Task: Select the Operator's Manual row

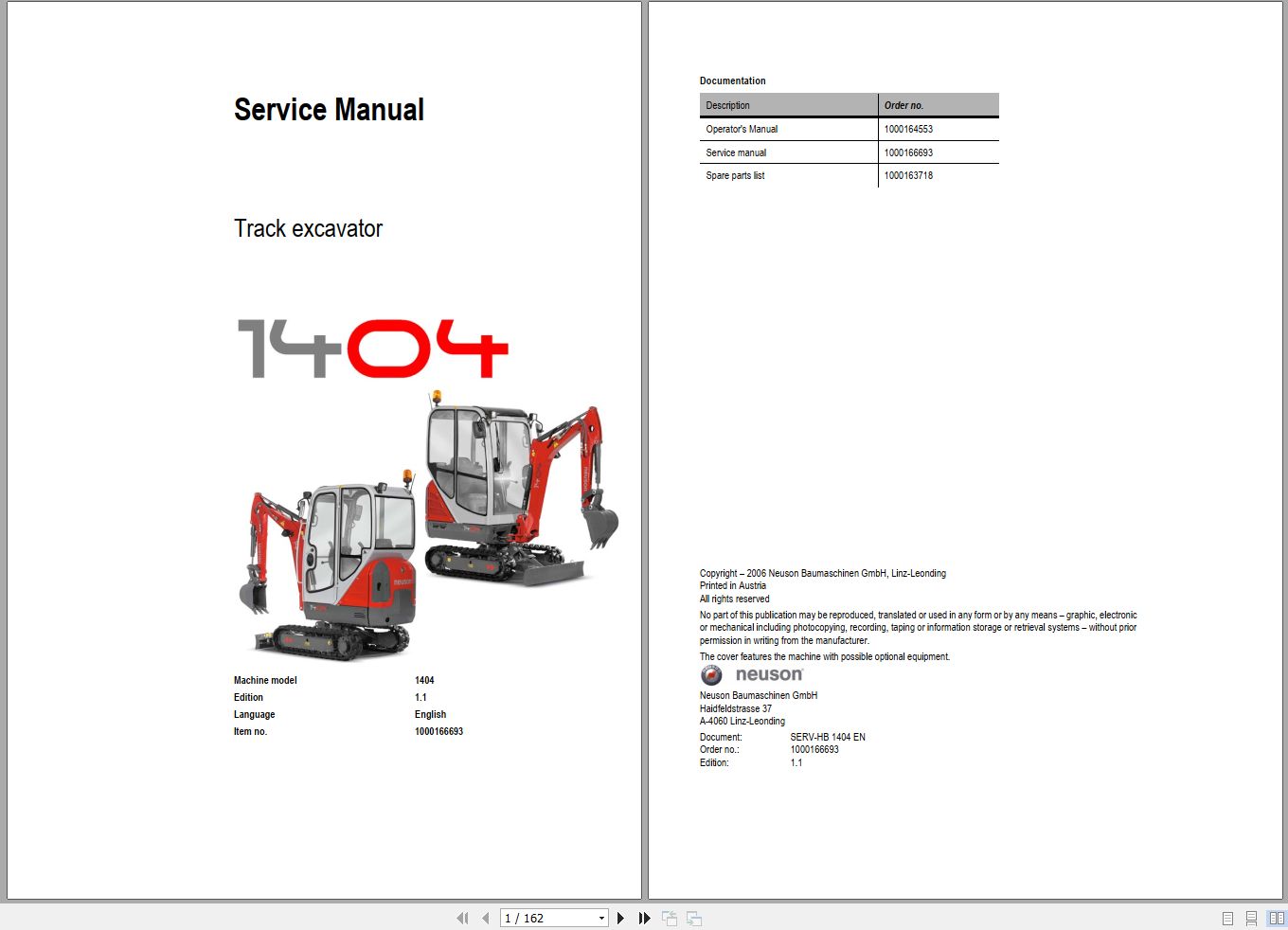Action: pyautogui.click(x=789, y=129)
